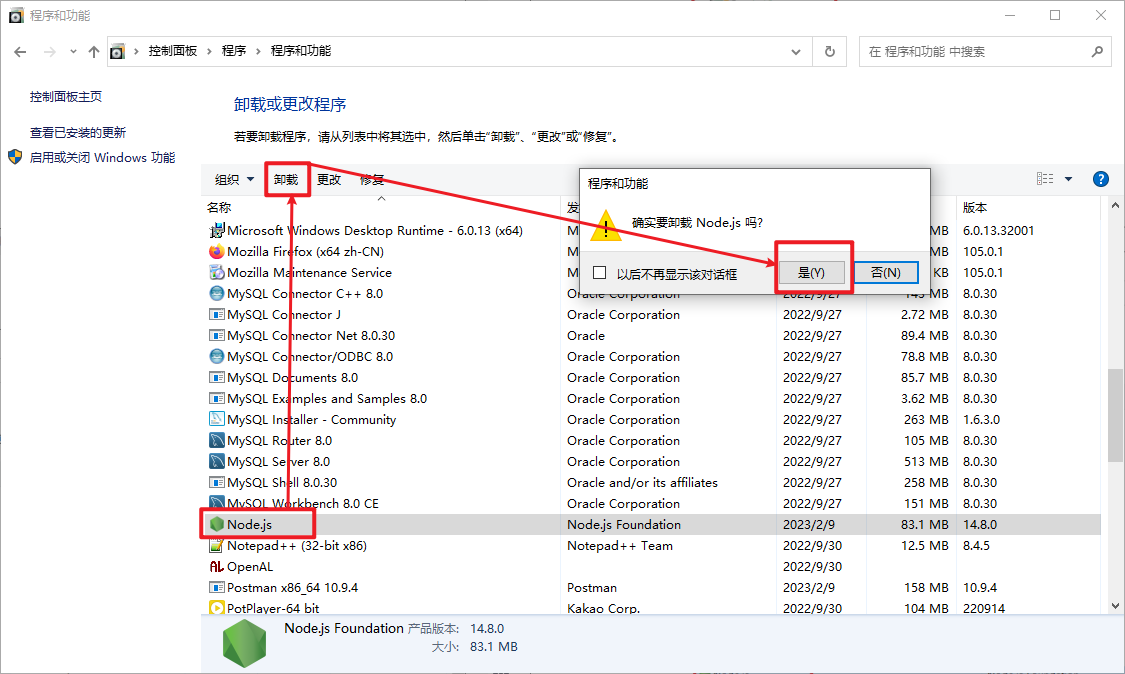Screen dimensions: 1125x674
Task: Click version 6.0.13.32001 cell
Action: (x=999, y=230)
